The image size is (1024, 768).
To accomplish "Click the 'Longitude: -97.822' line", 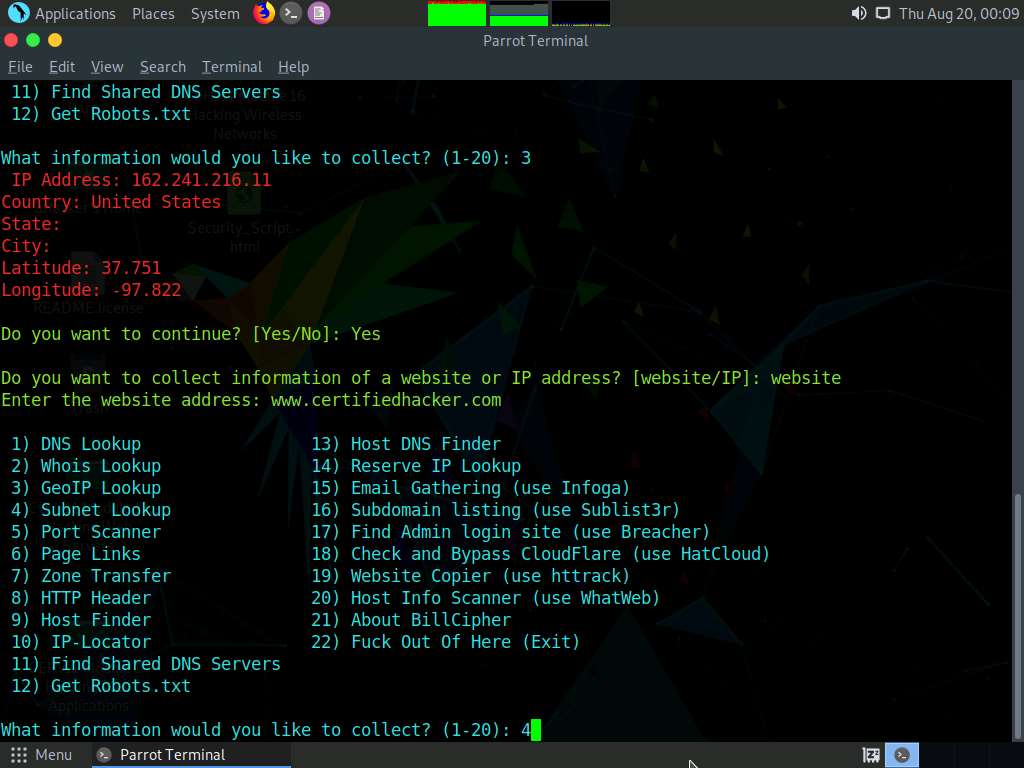I will click(x=91, y=290).
